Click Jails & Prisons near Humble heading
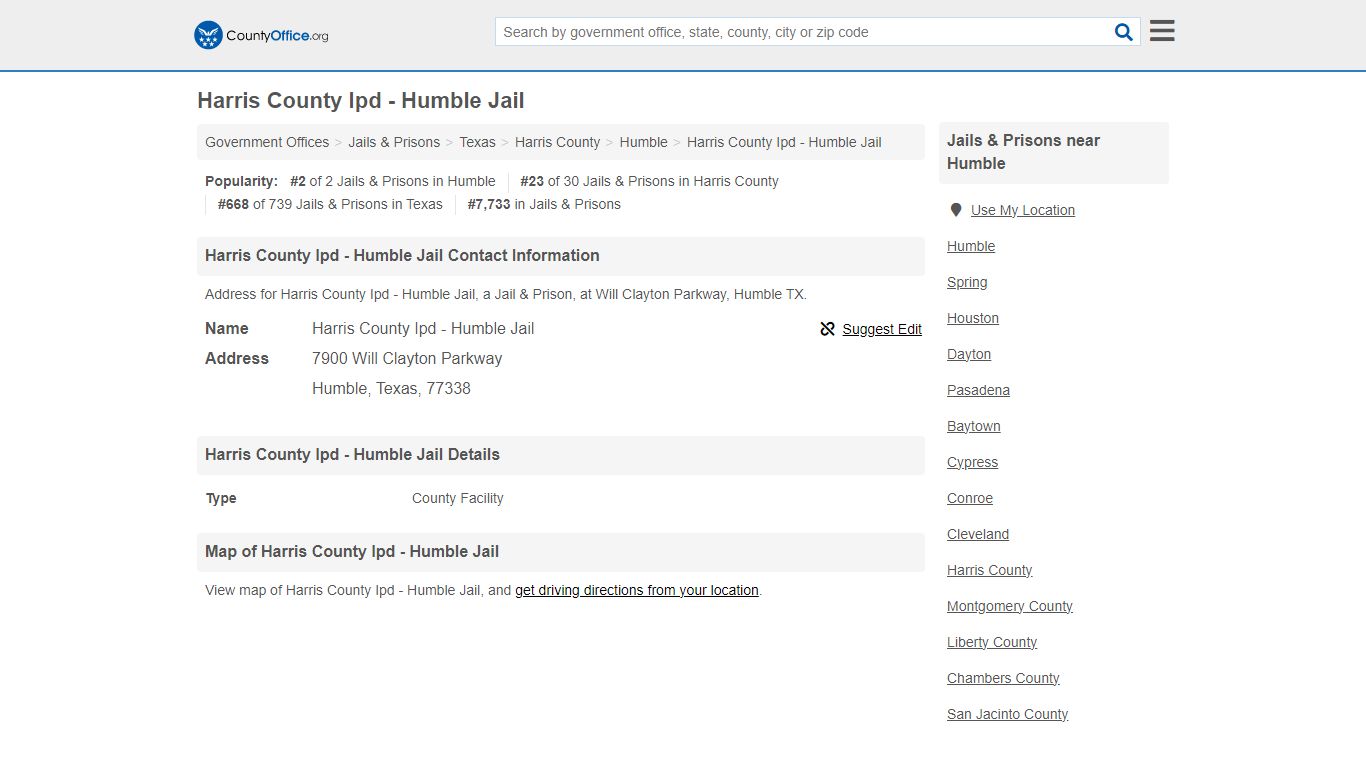Image resolution: width=1366 pixels, height=768 pixels. tap(1023, 152)
